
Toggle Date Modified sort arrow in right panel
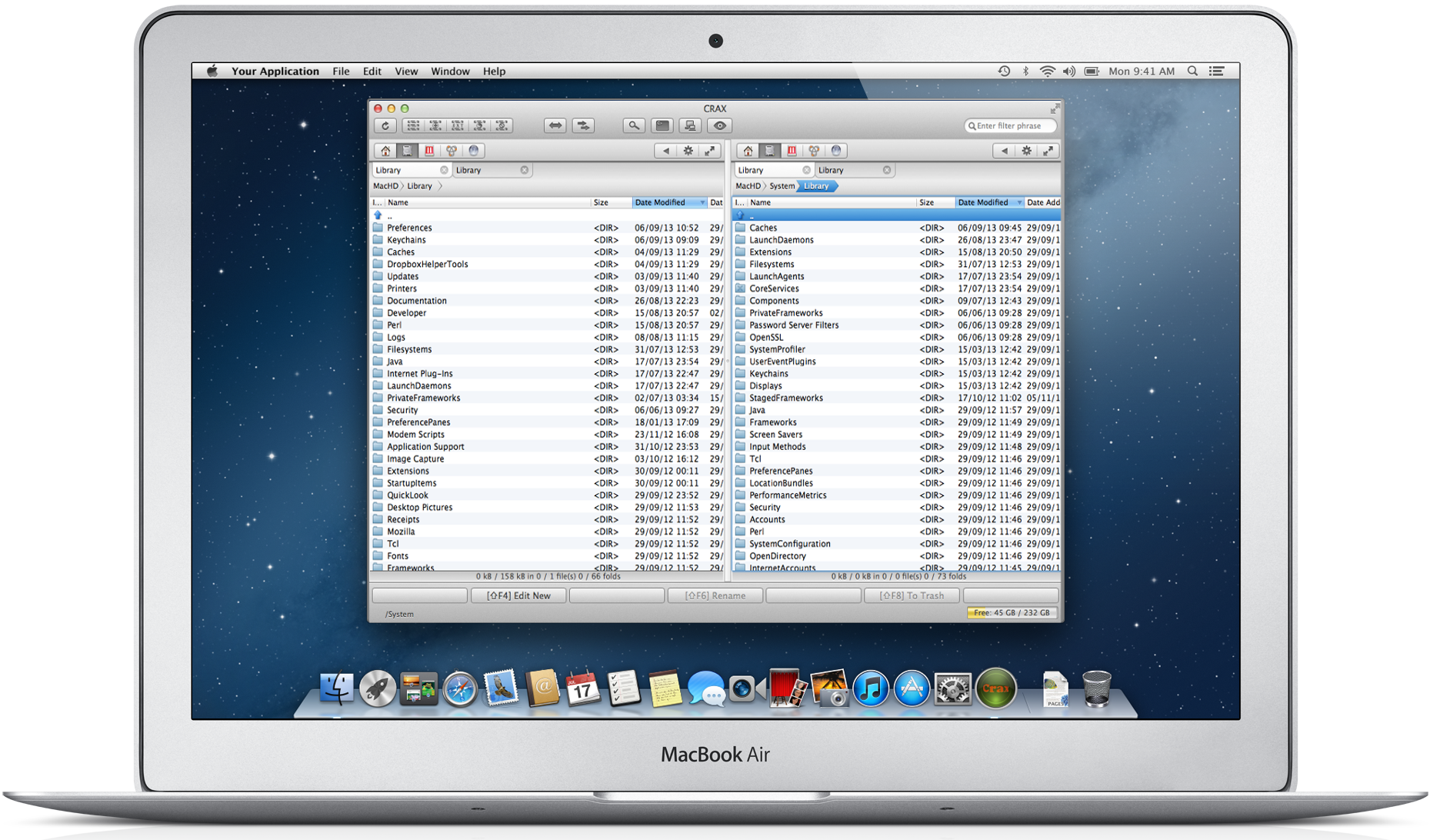[x=1019, y=202]
